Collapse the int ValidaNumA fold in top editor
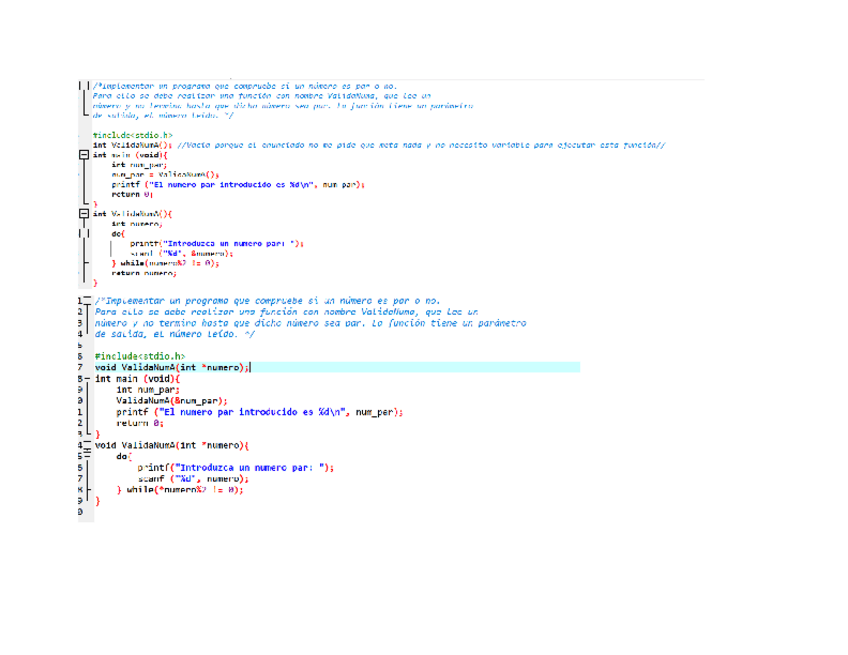This screenshot has height=655, width=848. [x=82, y=213]
